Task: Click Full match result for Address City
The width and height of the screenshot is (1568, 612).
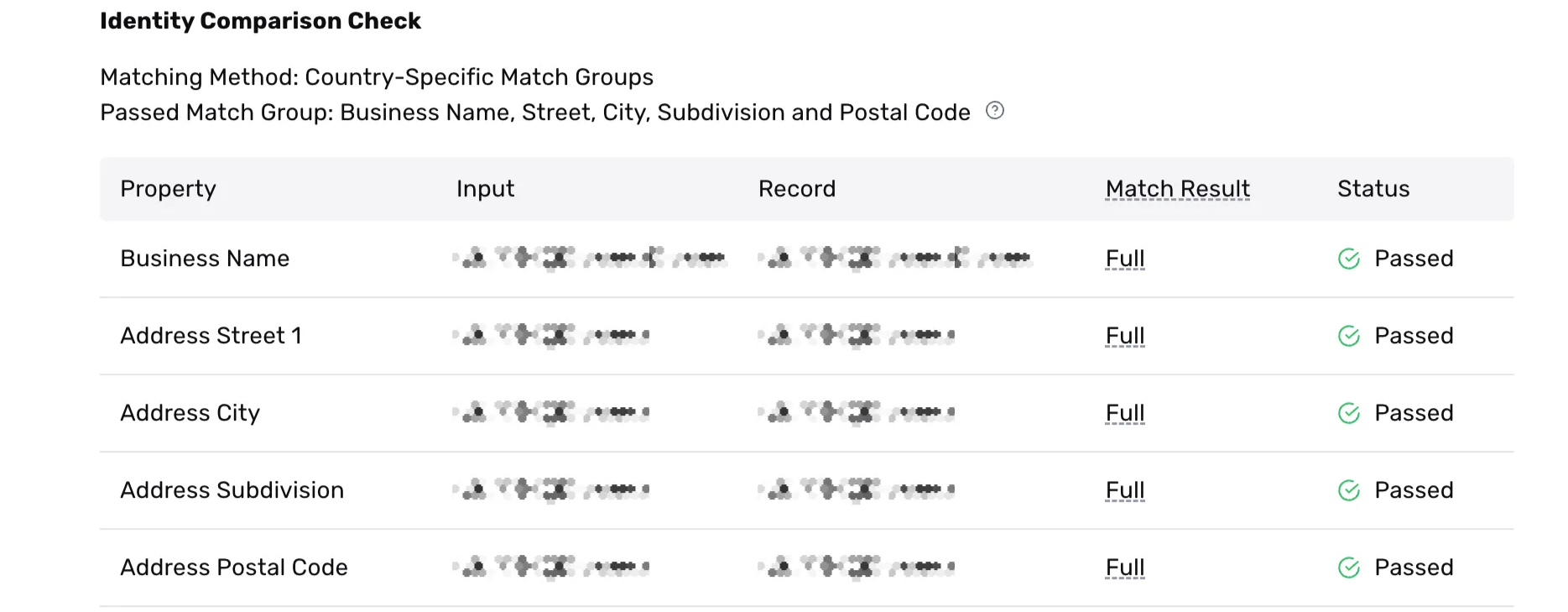Action: [x=1125, y=413]
